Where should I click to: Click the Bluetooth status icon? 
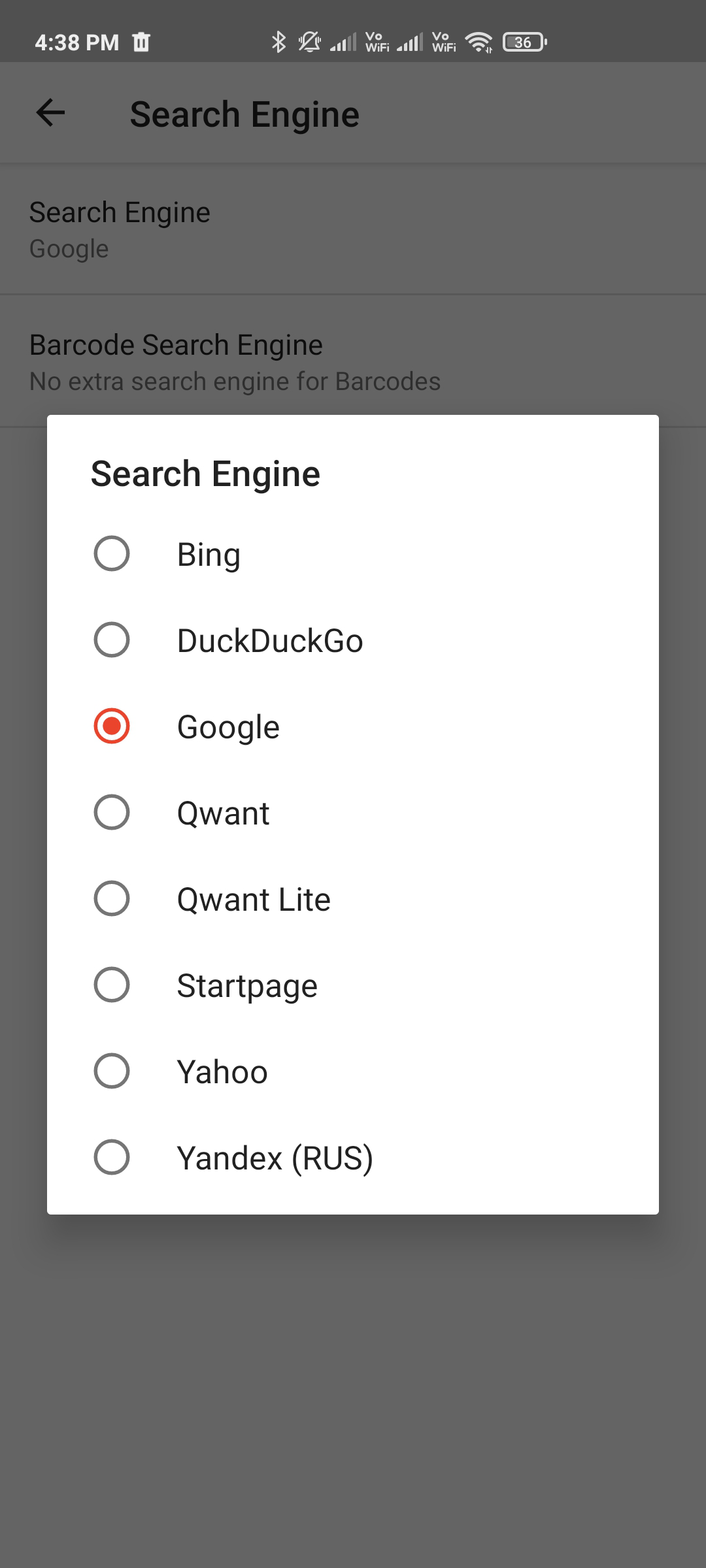[x=280, y=42]
